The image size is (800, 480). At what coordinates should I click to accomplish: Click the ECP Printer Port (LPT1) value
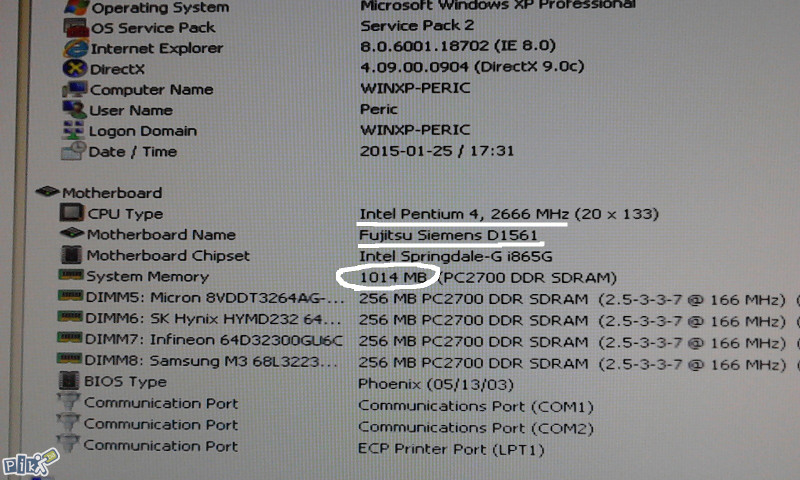point(451,449)
